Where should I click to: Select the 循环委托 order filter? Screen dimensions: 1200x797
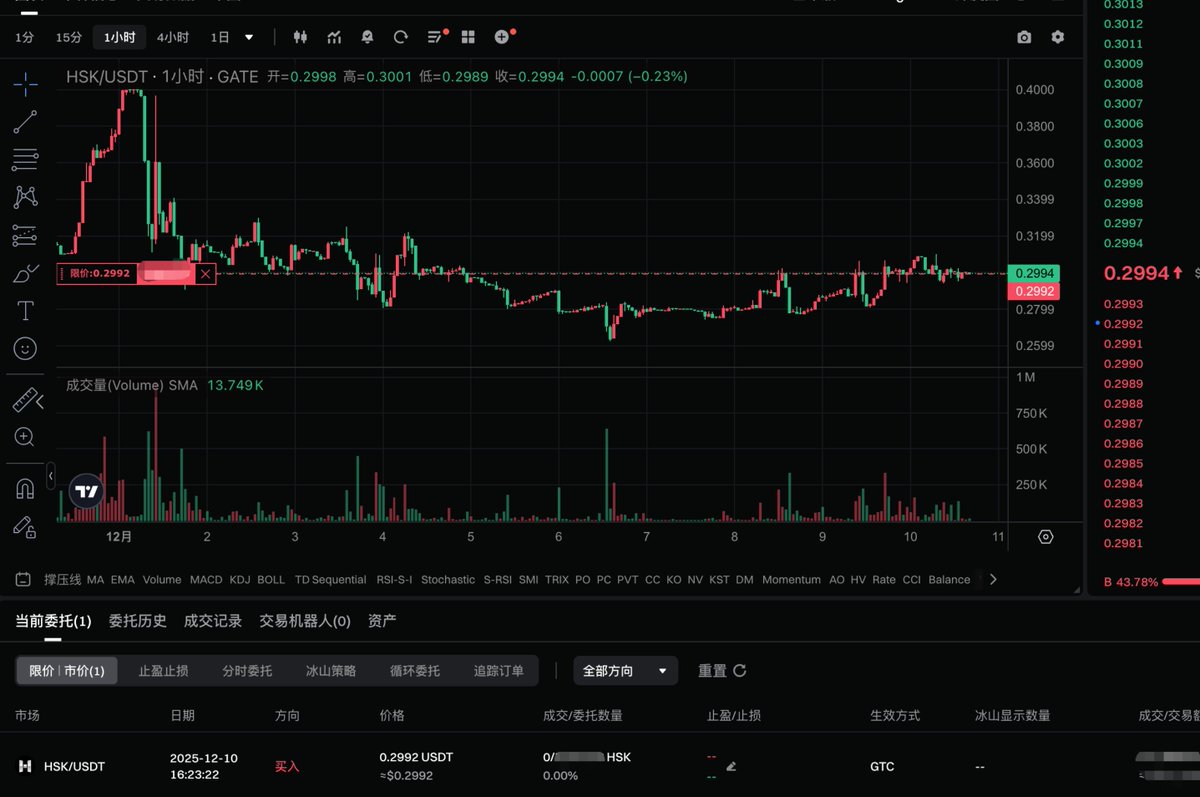coord(415,671)
